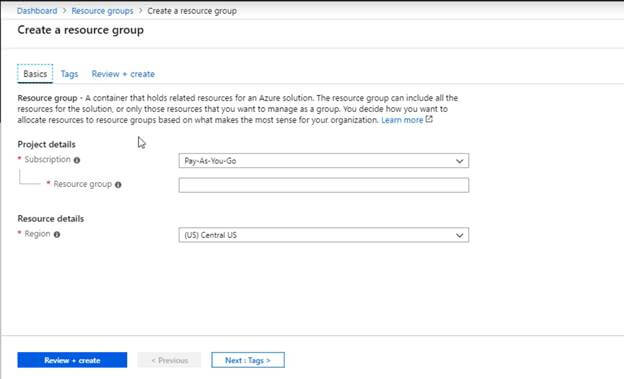Click the disabled Previous button
This screenshot has width=624, height=379.
point(170,360)
